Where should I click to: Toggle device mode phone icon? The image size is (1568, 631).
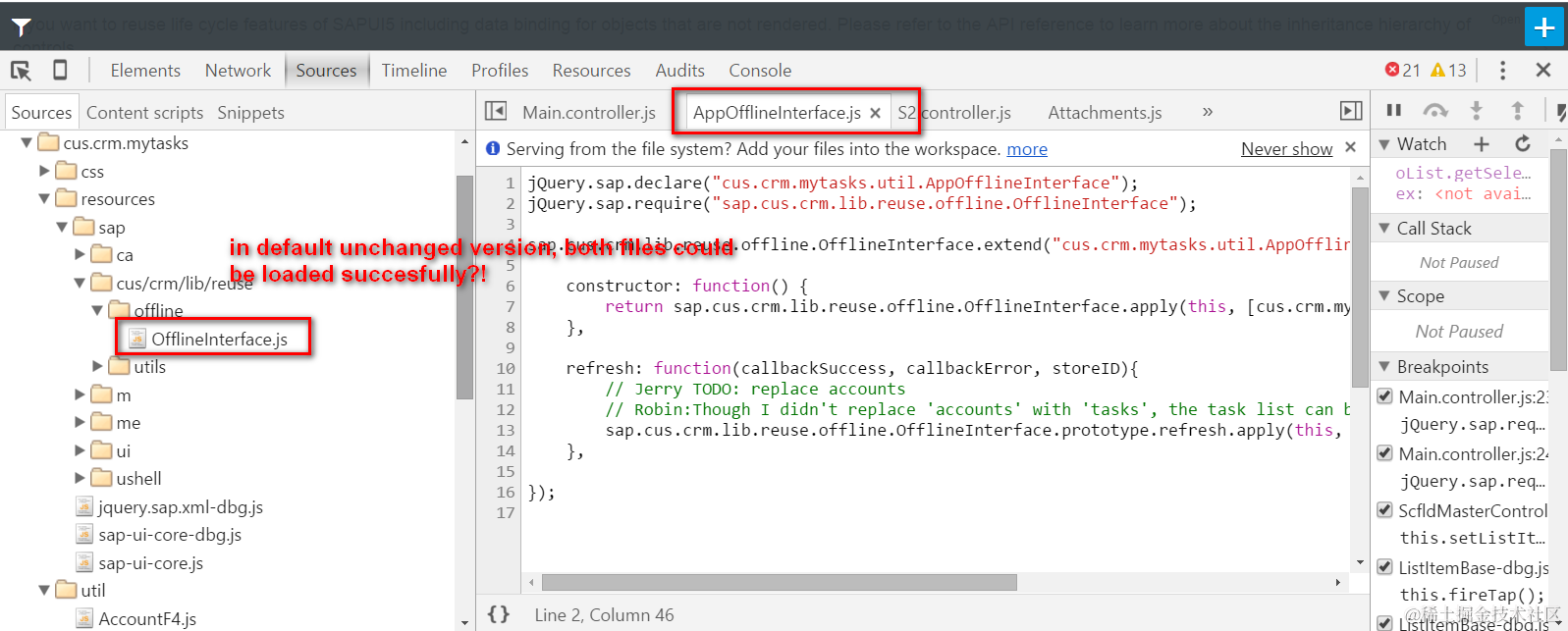coord(60,70)
